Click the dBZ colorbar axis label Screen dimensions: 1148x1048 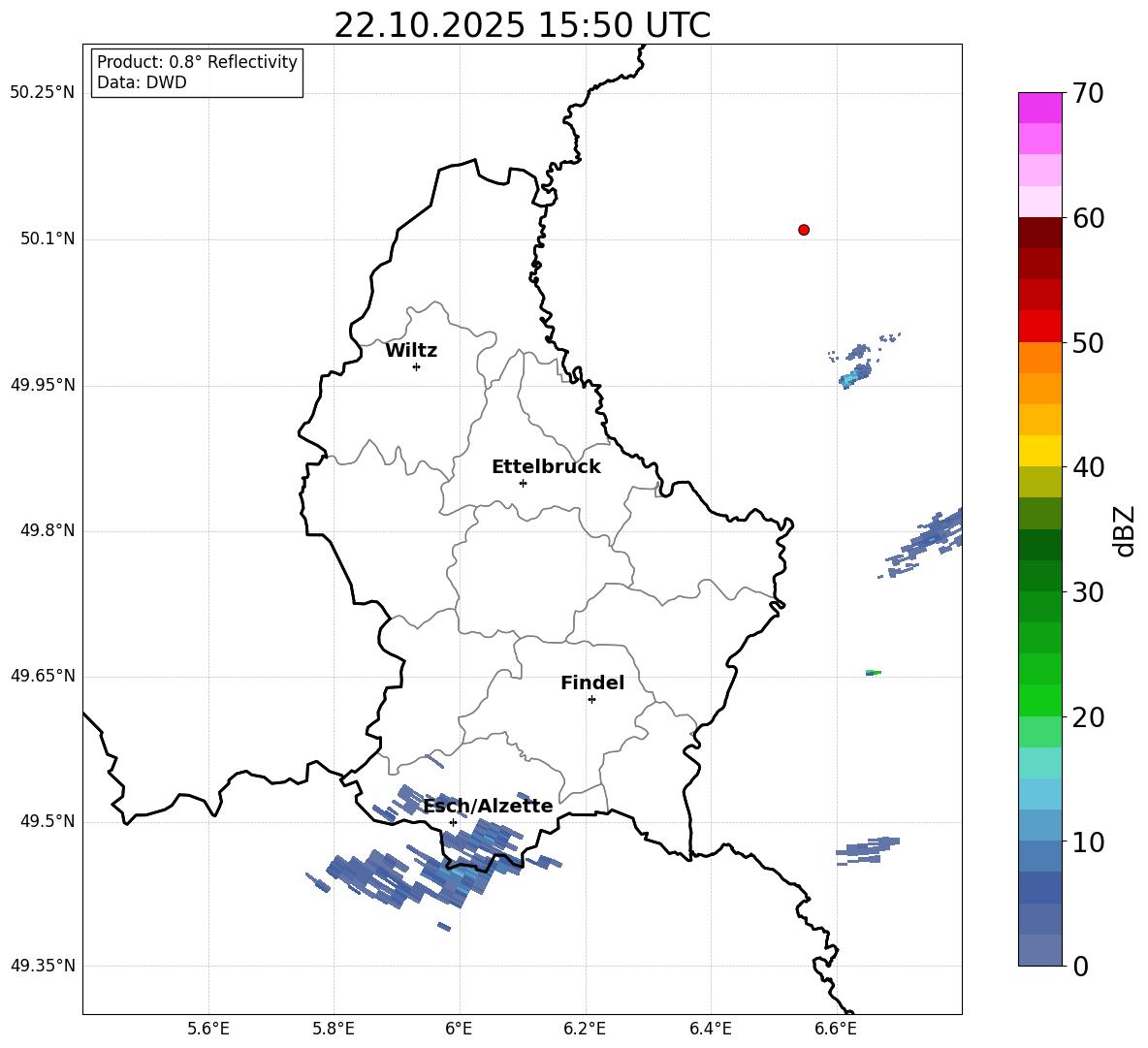pyautogui.click(x=1126, y=530)
